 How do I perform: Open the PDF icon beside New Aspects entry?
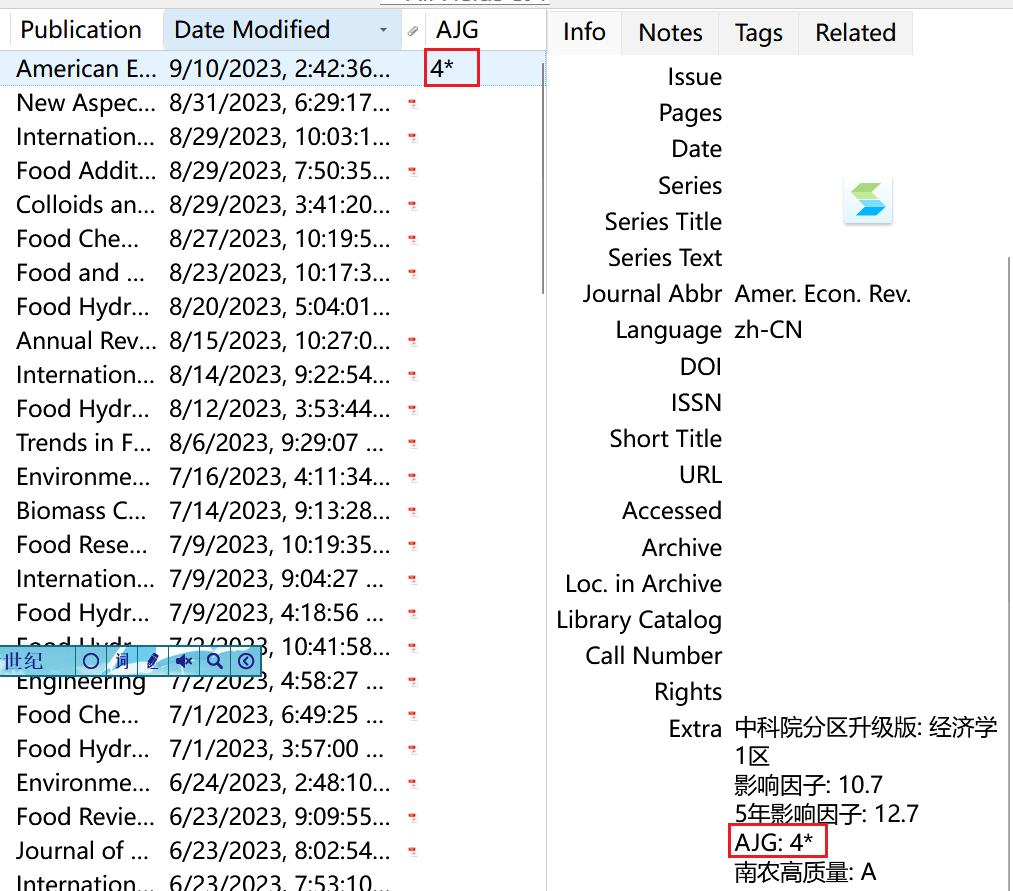tap(412, 103)
